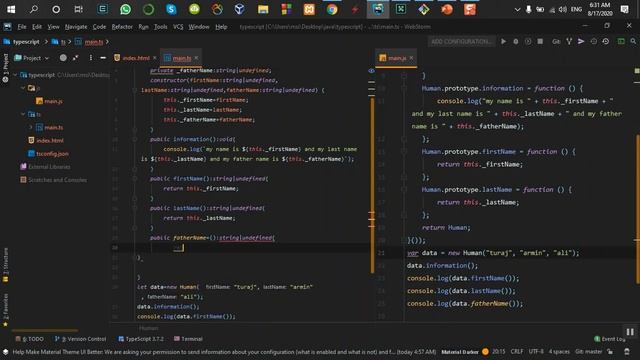Click the Run play icon
The width and height of the screenshot is (640, 360).
(504, 41)
